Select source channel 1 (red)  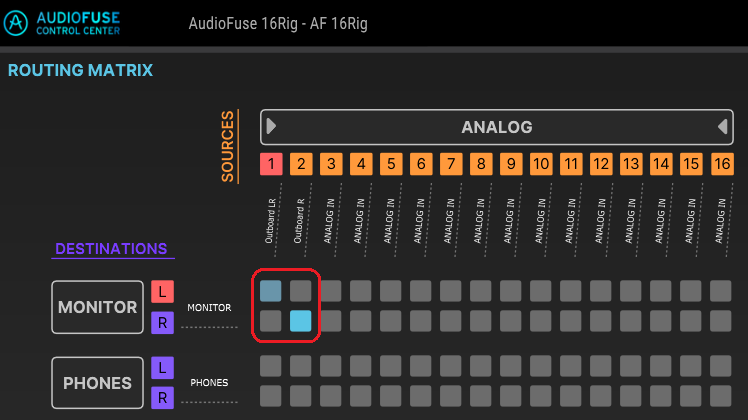click(271, 164)
